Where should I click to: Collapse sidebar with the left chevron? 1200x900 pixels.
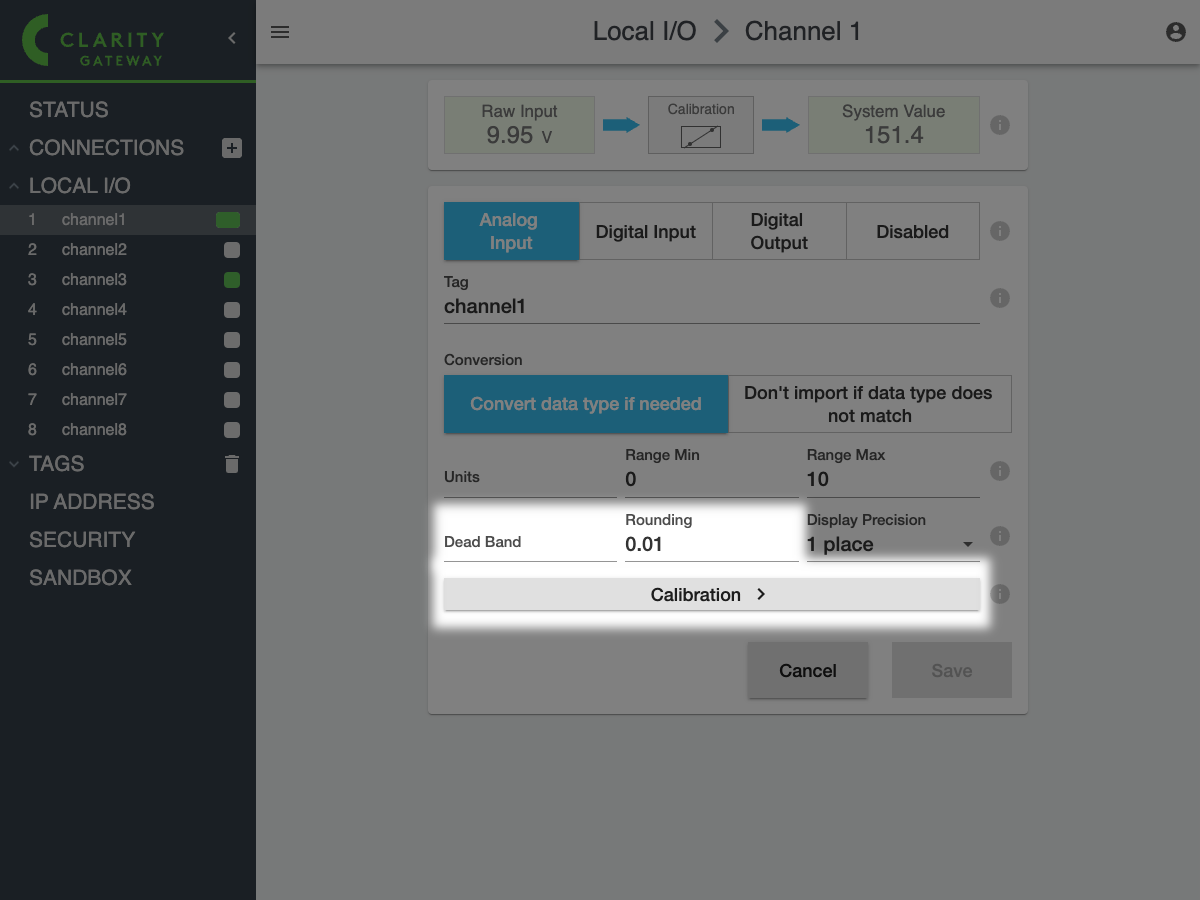[232, 38]
